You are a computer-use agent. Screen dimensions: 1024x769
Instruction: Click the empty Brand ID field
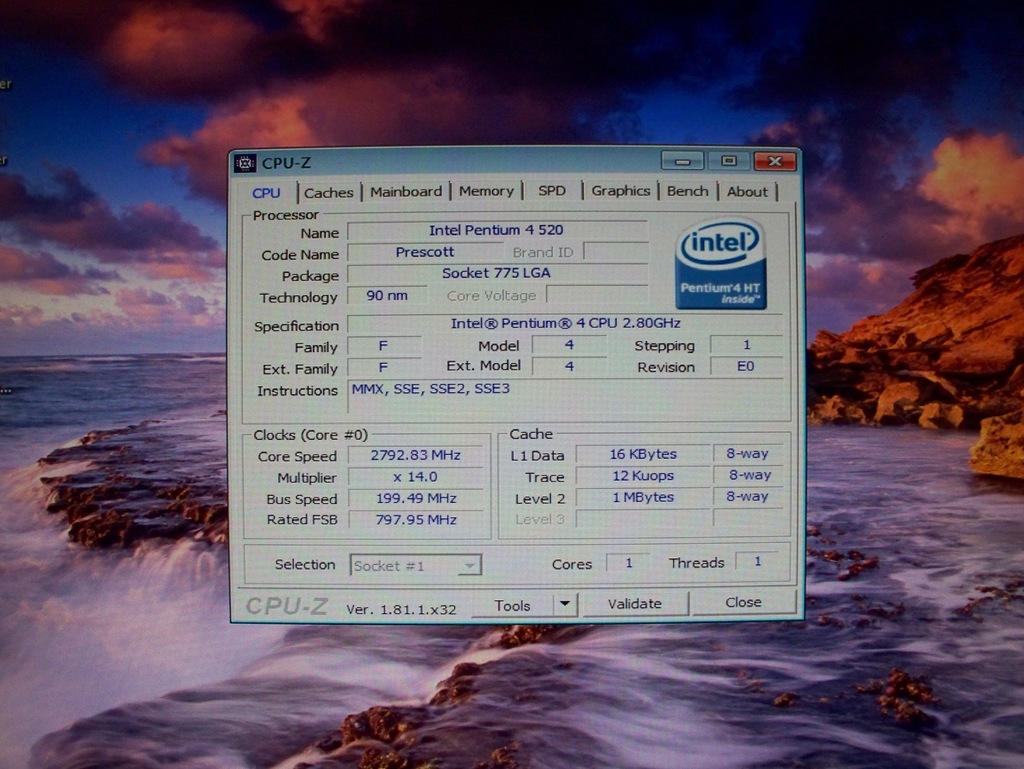(x=616, y=251)
